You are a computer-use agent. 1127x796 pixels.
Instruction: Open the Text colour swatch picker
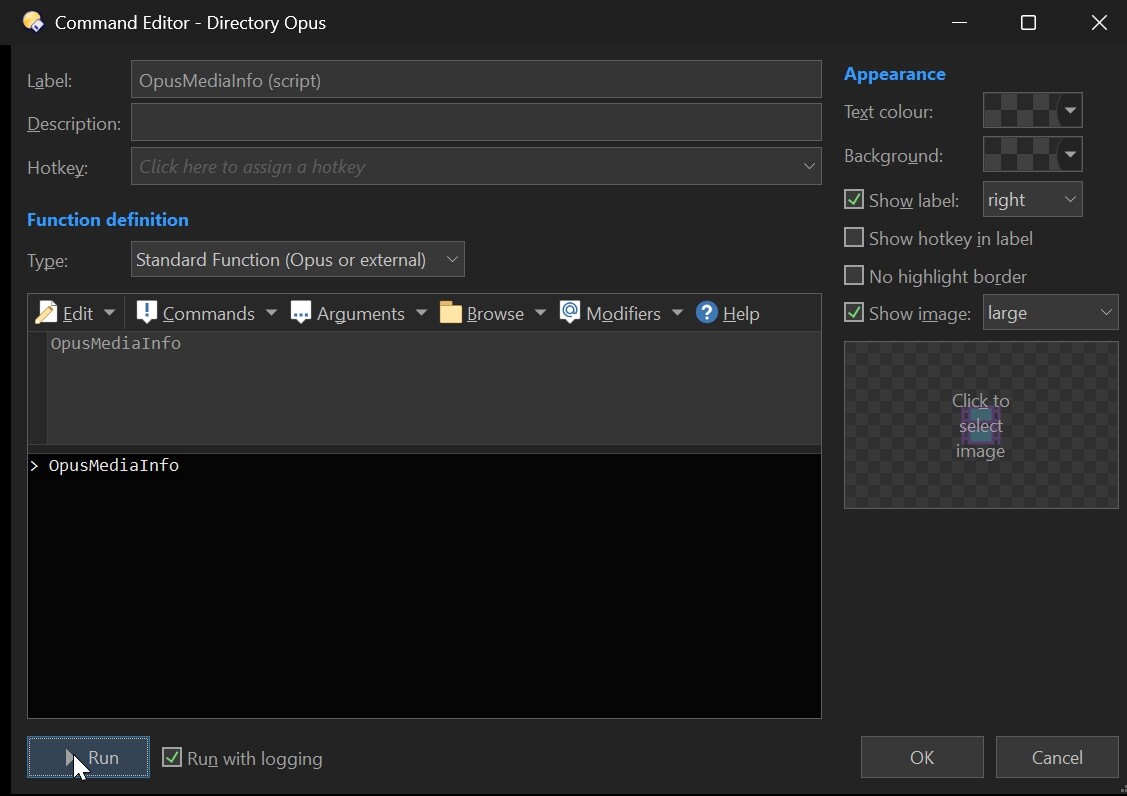pos(1032,111)
